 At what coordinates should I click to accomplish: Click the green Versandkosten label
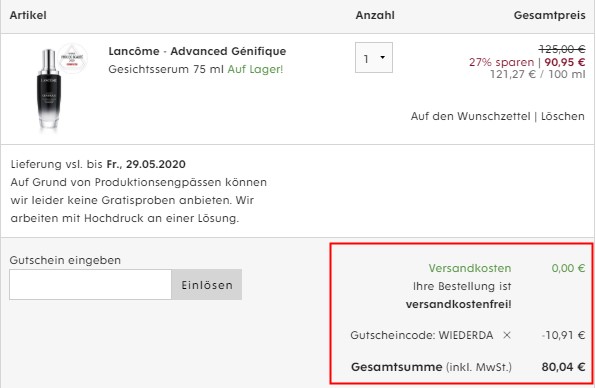point(470,268)
